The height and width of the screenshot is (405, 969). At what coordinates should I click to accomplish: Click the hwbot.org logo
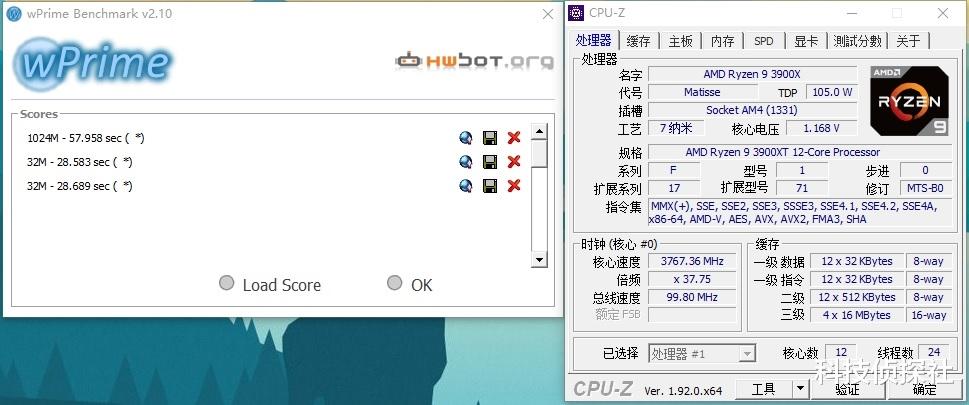tap(474, 61)
